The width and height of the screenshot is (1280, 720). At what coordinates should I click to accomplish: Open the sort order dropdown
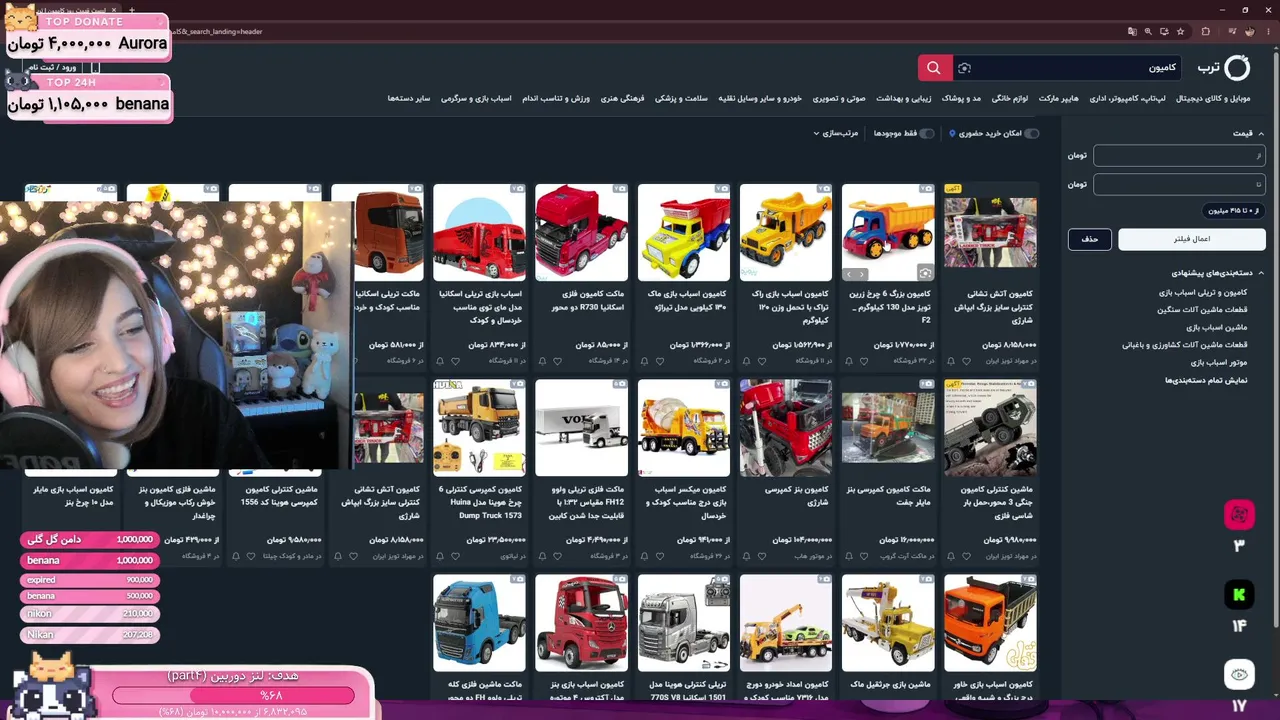(836, 133)
